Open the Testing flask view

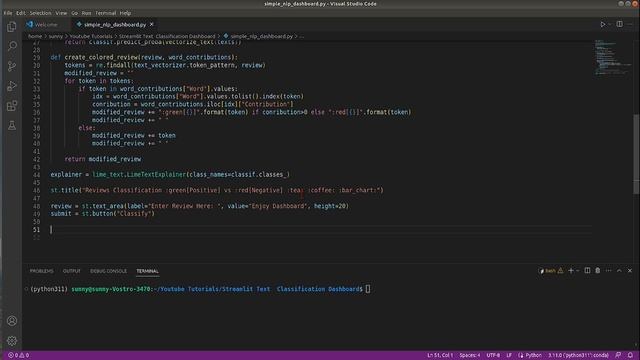click(12, 126)
